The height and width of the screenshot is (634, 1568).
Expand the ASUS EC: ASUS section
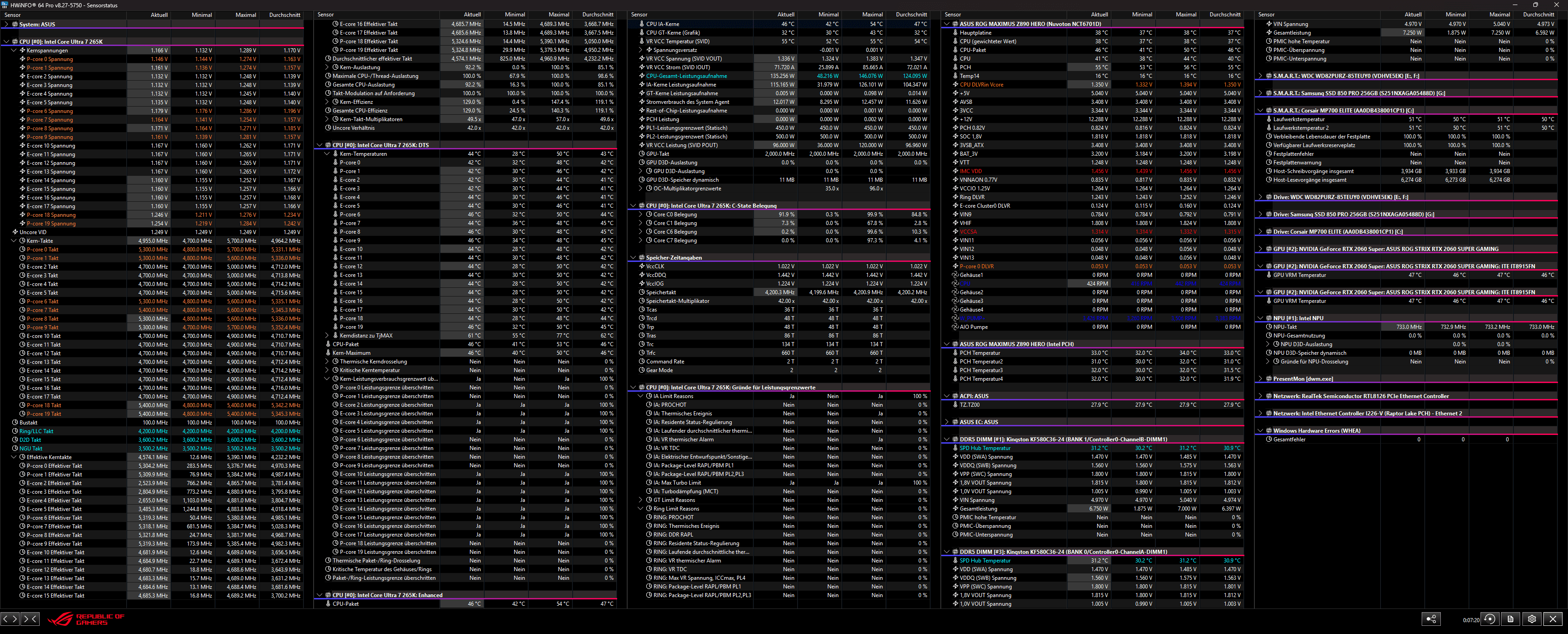coord(947,422)
